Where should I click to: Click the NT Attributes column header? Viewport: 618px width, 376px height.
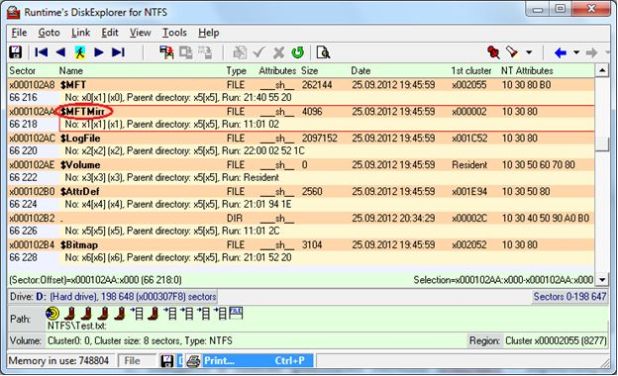coord(527,71)
